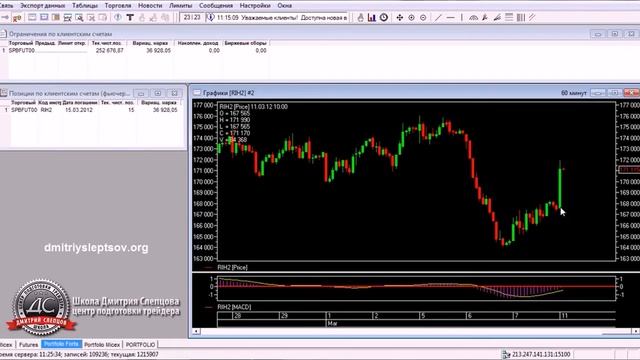
Task: Open the Таблицы menu
Action: click(x=85, y=6)
